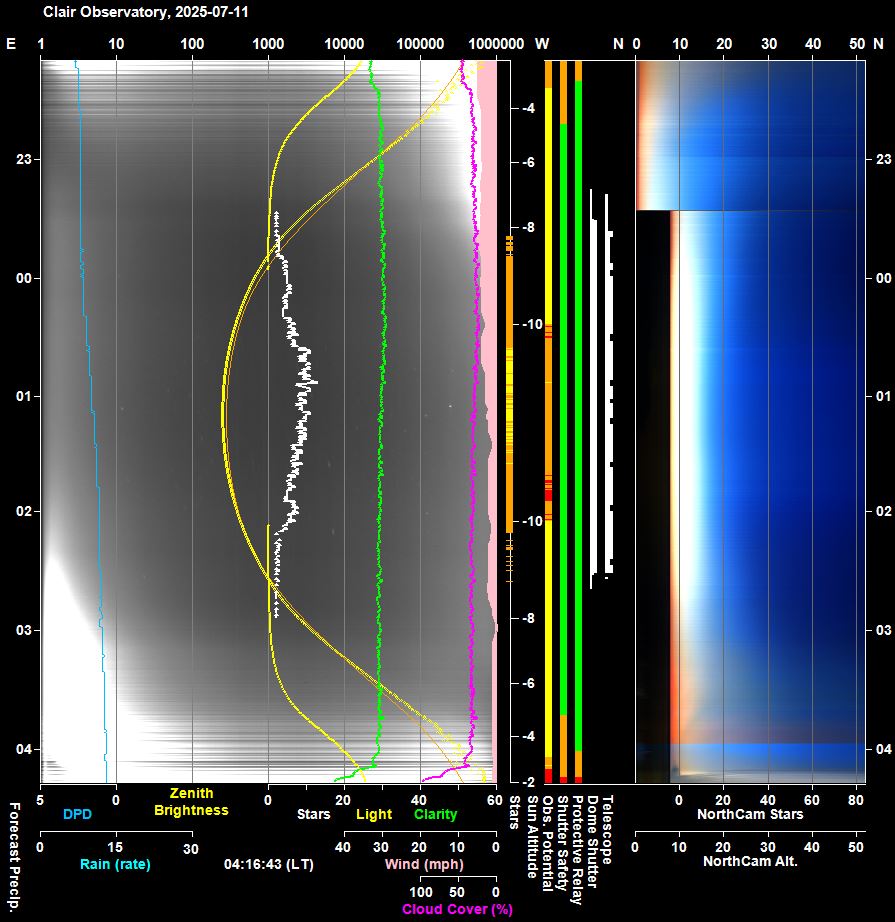
Task: Select the pink Wind (mph) axis label
Action: pos(417,864)
